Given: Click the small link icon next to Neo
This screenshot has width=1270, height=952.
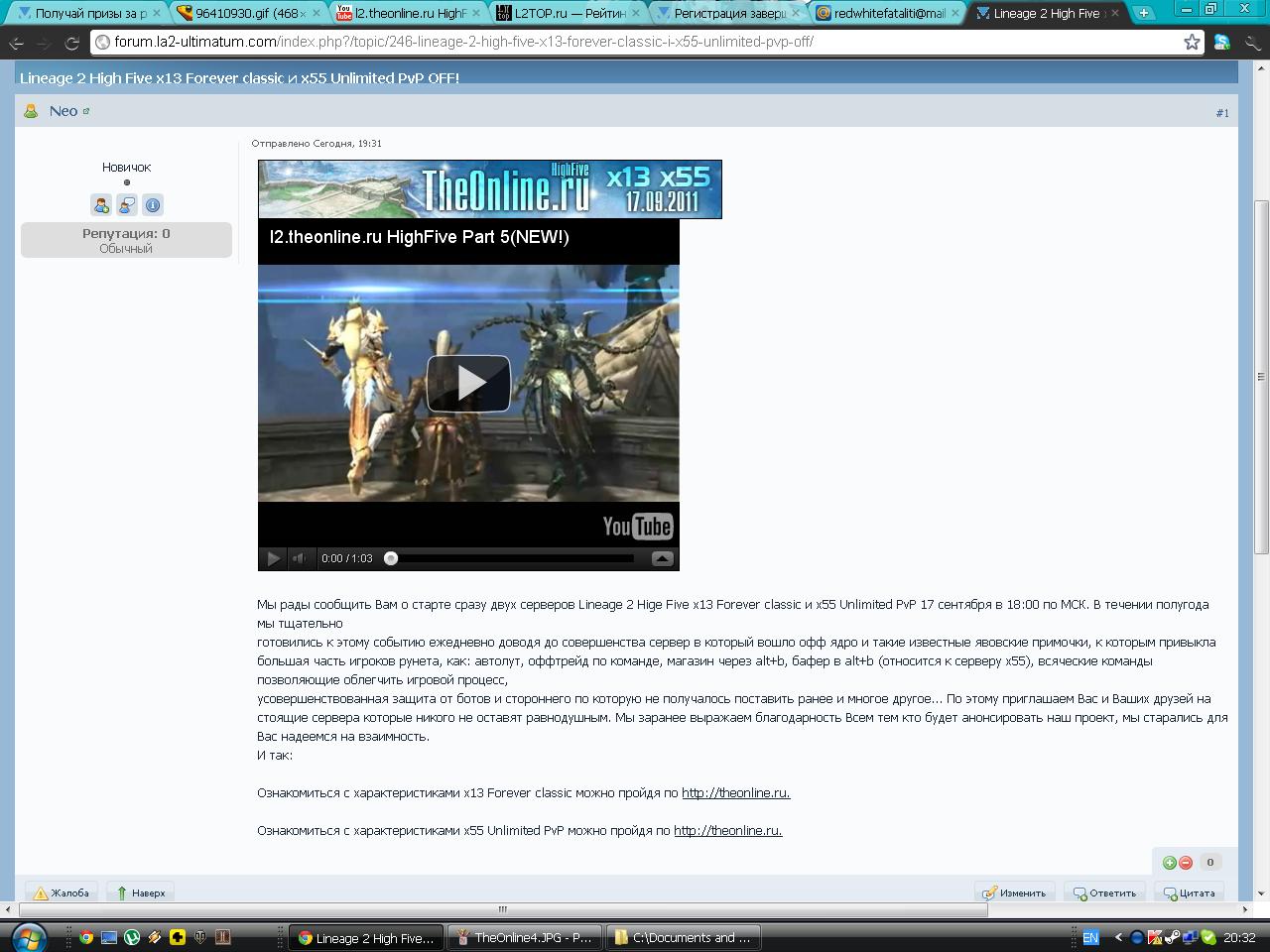Looking at the screenshot, I should tap(86, 111).
